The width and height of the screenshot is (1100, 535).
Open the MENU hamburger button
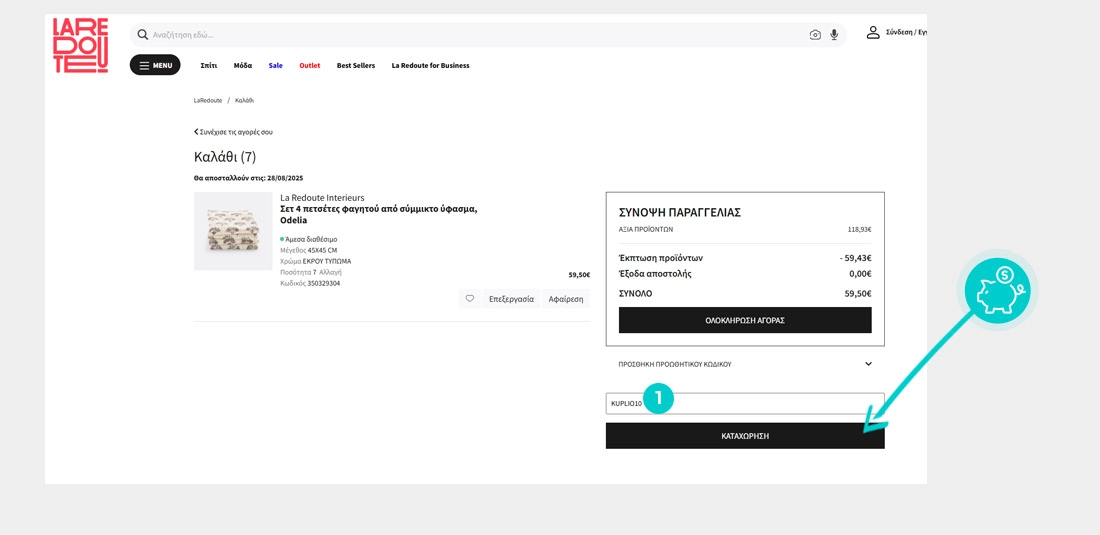tap(155, 66)
